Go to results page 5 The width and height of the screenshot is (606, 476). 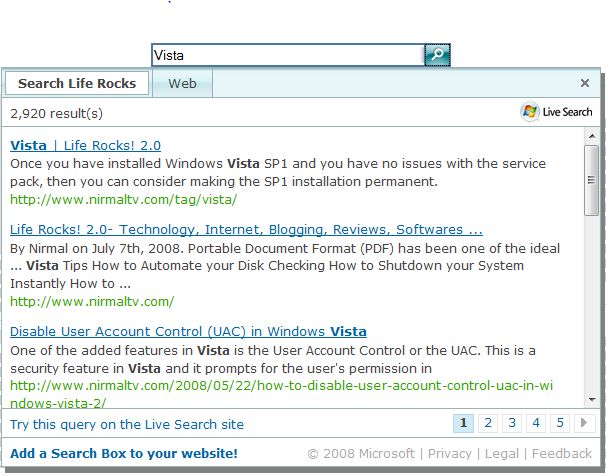pyautogui.click(x=560, y=423)
